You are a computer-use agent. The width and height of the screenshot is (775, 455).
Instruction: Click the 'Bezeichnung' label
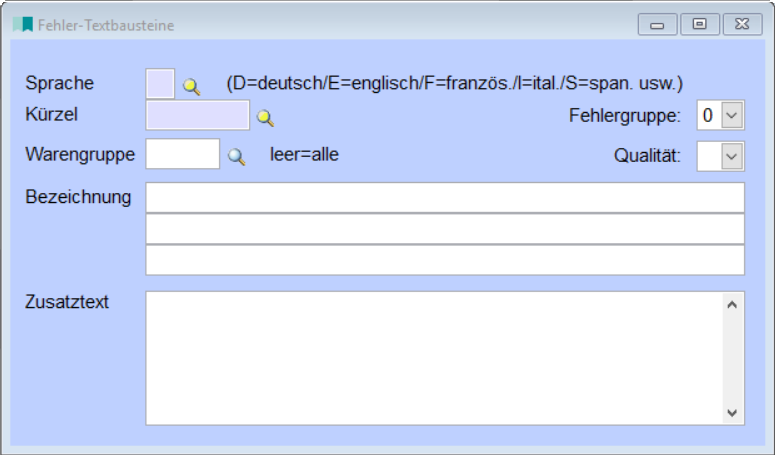(x=78, y=197)
